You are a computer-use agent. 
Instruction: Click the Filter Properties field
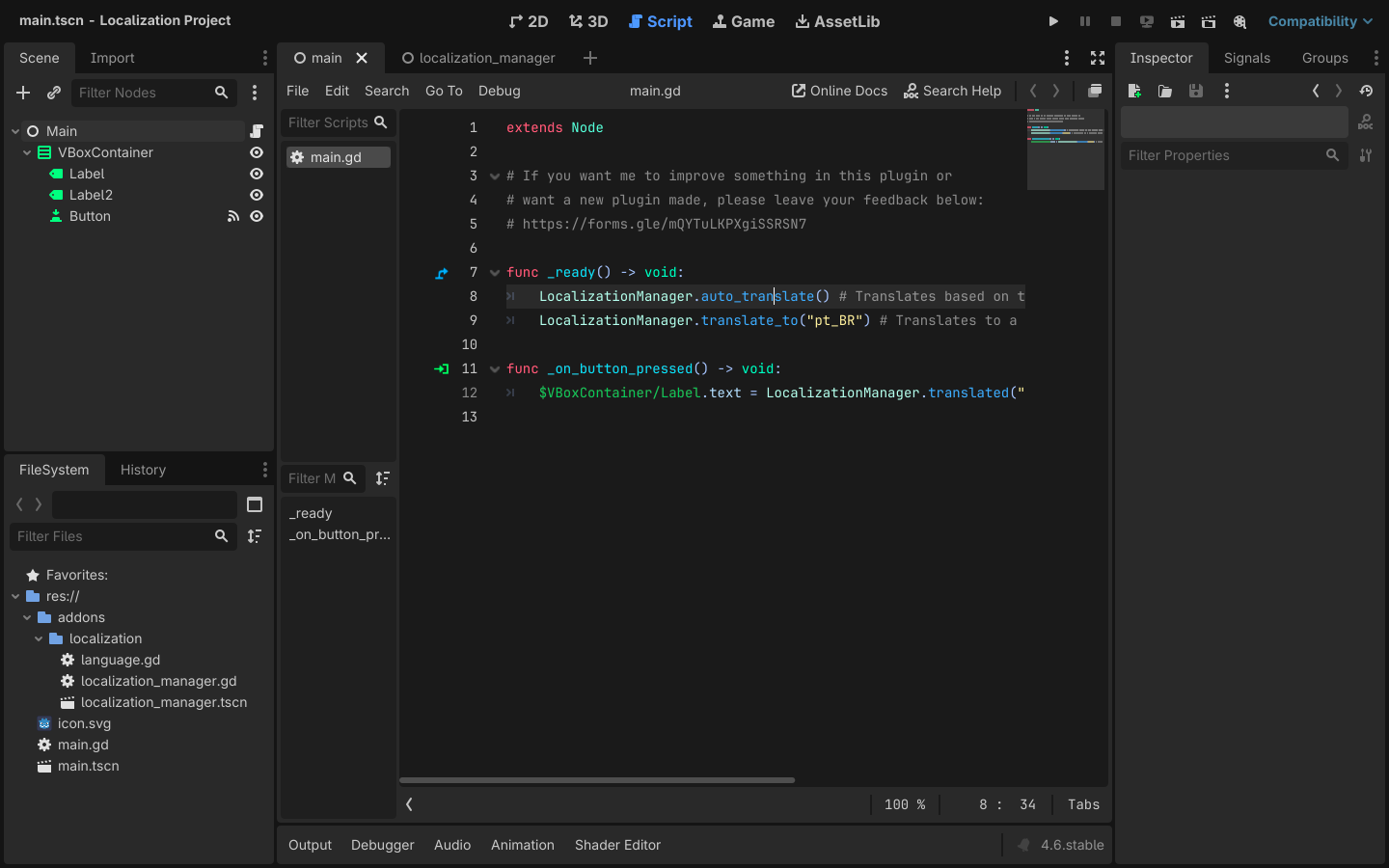point(1235,155)
